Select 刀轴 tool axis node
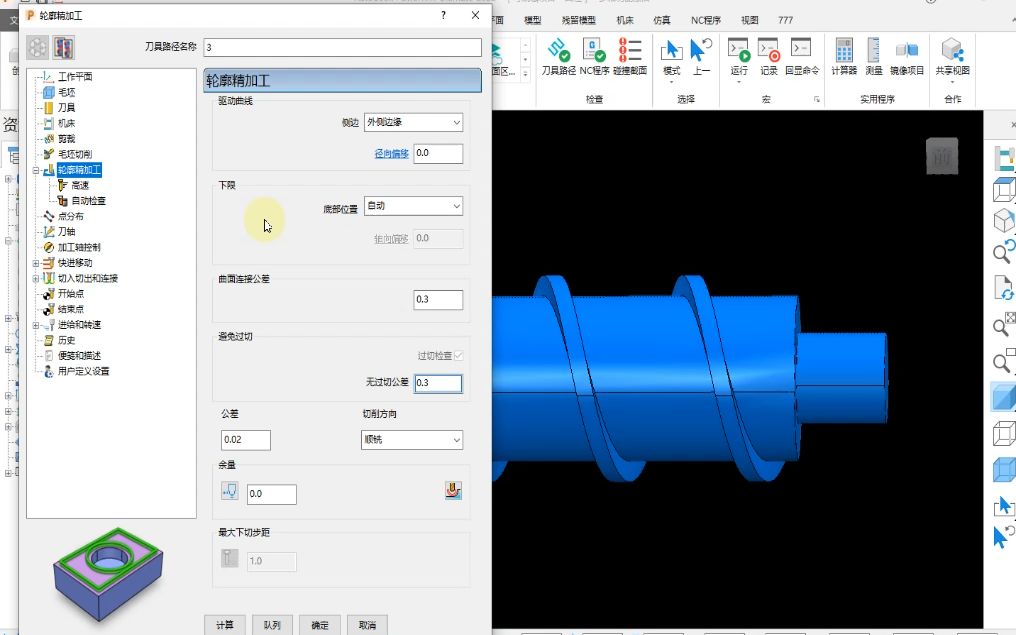1016x635 pixels. click(x=66, y=231)
